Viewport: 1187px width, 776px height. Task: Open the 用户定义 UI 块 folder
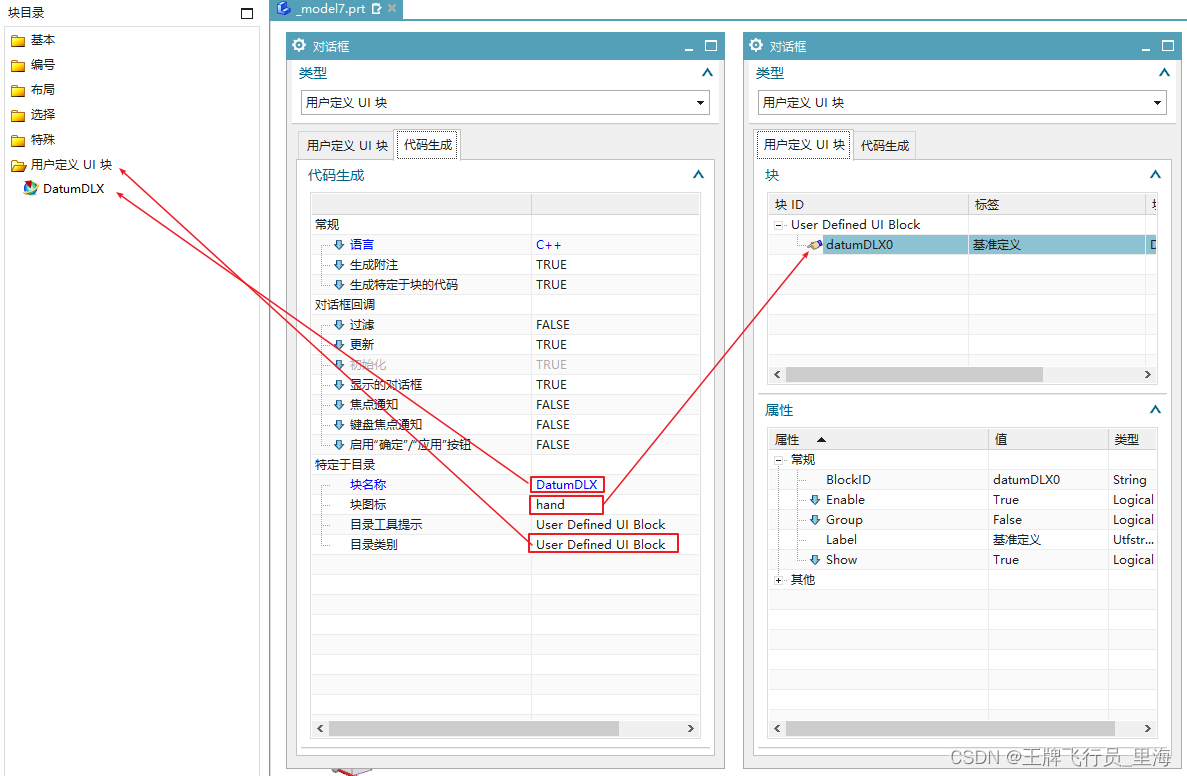click(62, 164)
